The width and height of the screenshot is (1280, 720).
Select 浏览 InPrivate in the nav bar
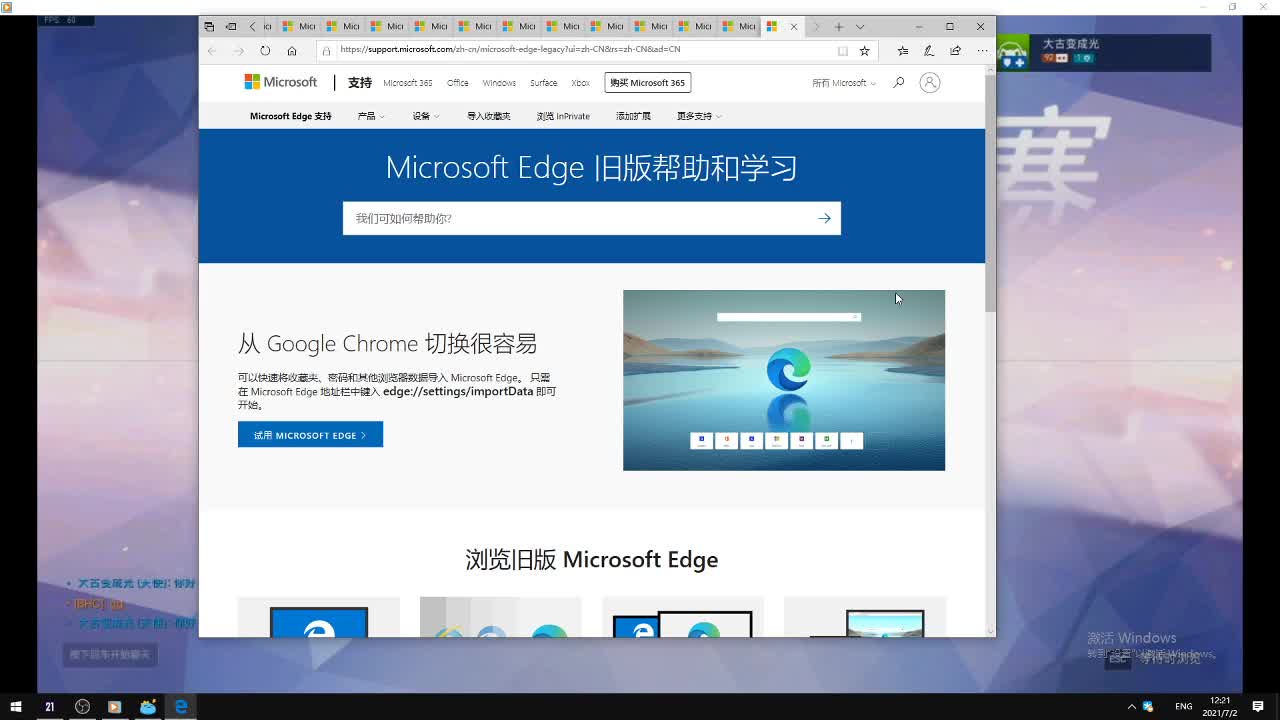click(563, 116)
